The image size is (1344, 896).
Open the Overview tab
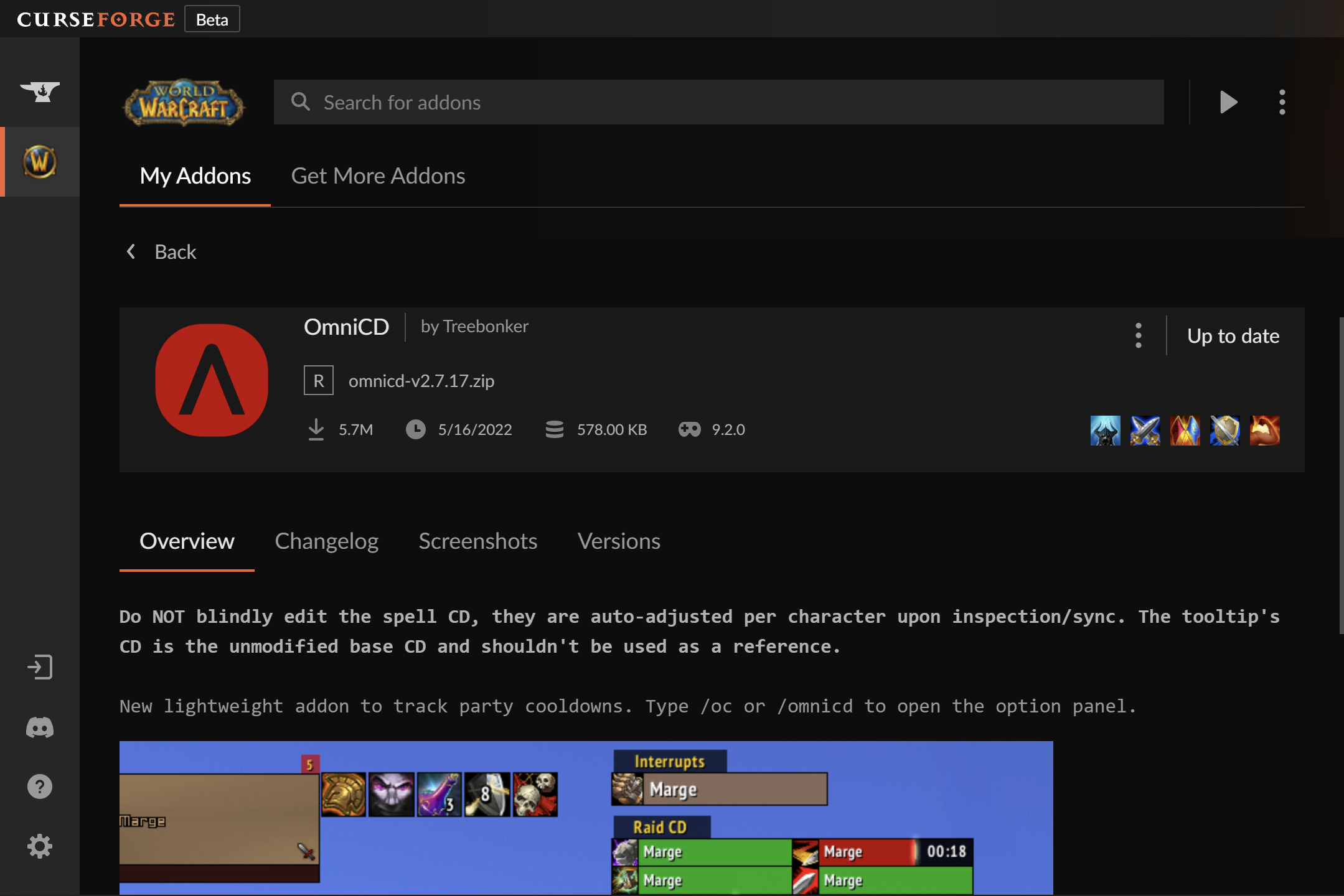click(x=187, y=541)
